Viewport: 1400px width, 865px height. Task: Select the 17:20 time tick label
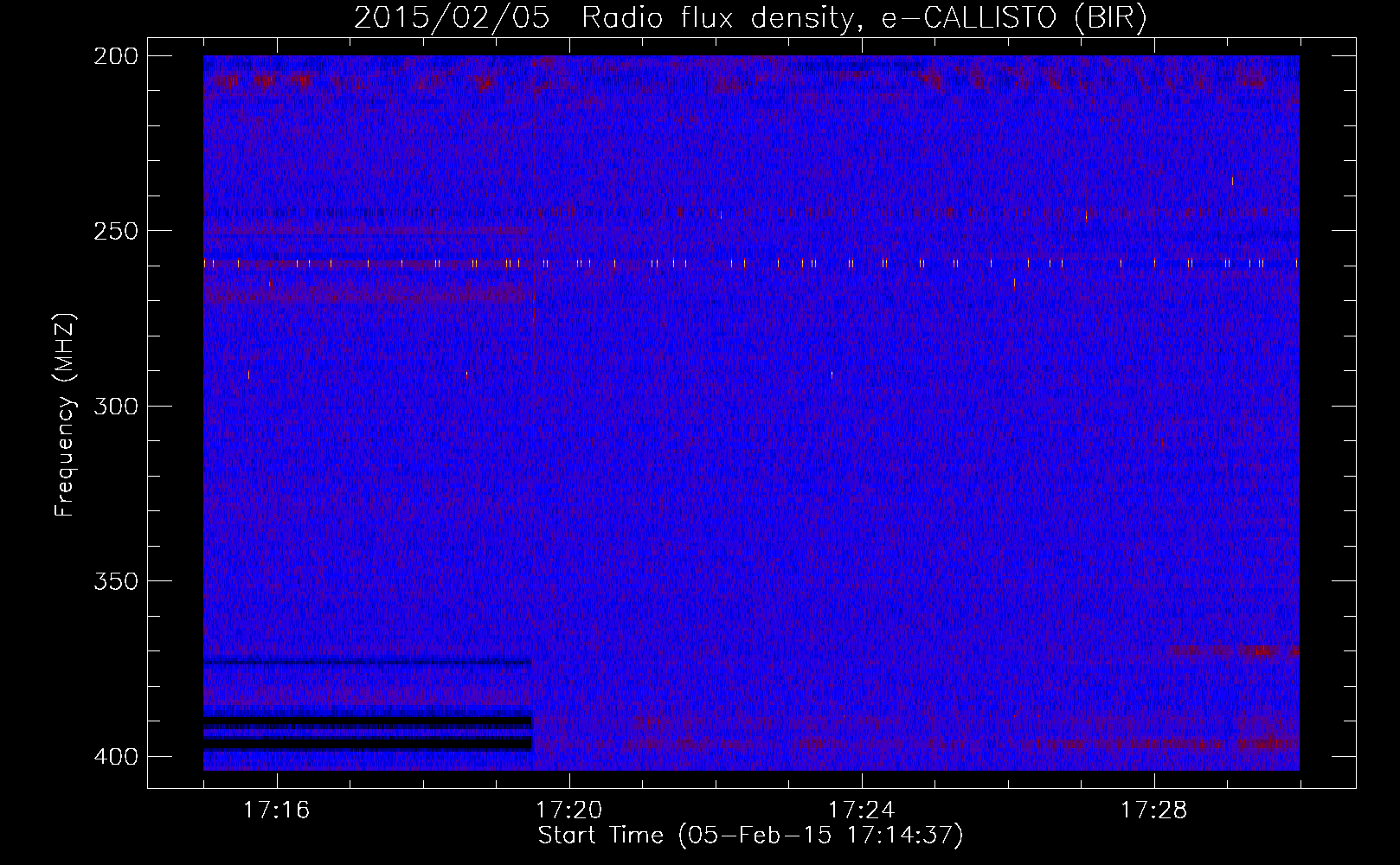coord(569,810)
